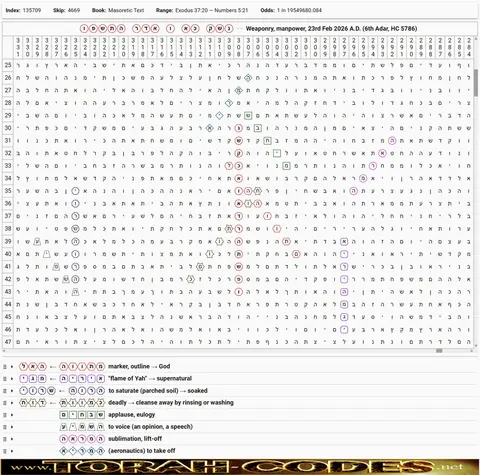480x475 pixels.
Task: Click the vertical scrollbar thumb of the grid
Action: (x=476, y=83)
